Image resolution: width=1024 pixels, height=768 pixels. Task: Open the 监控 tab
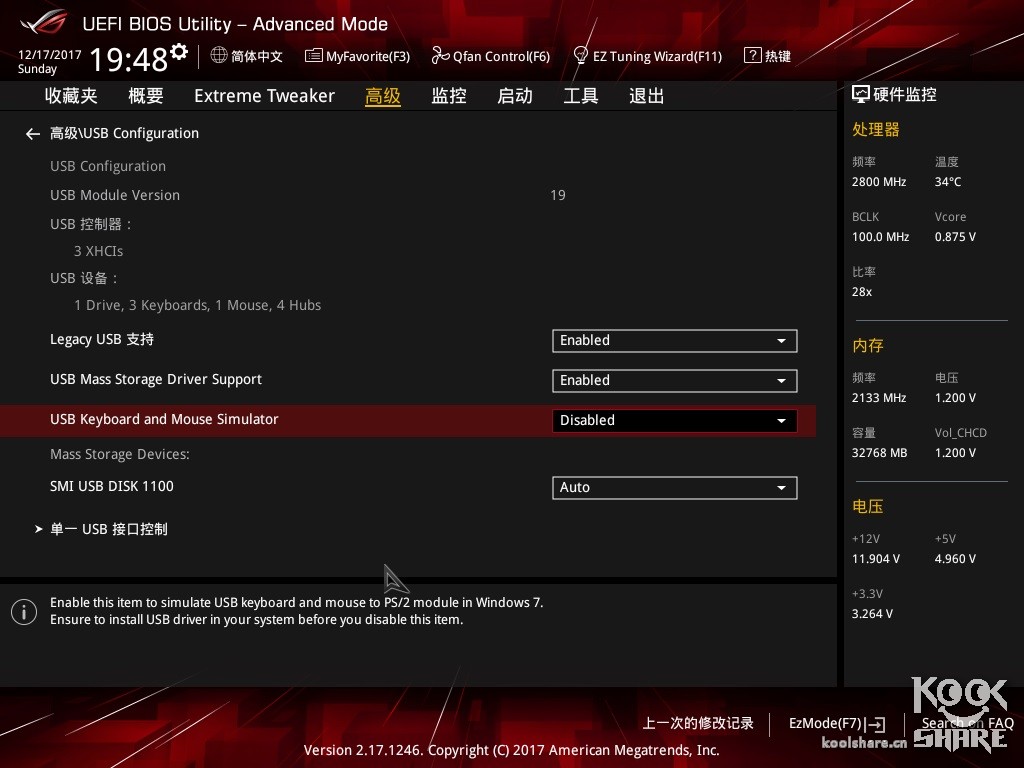[x=449, y=96]
